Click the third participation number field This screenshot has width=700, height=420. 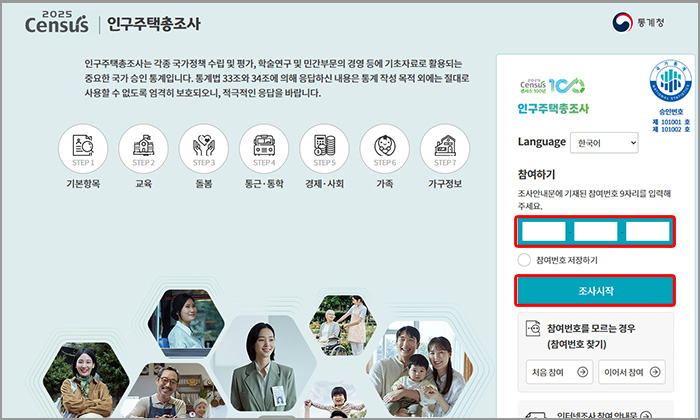click(x=647, y=232)
